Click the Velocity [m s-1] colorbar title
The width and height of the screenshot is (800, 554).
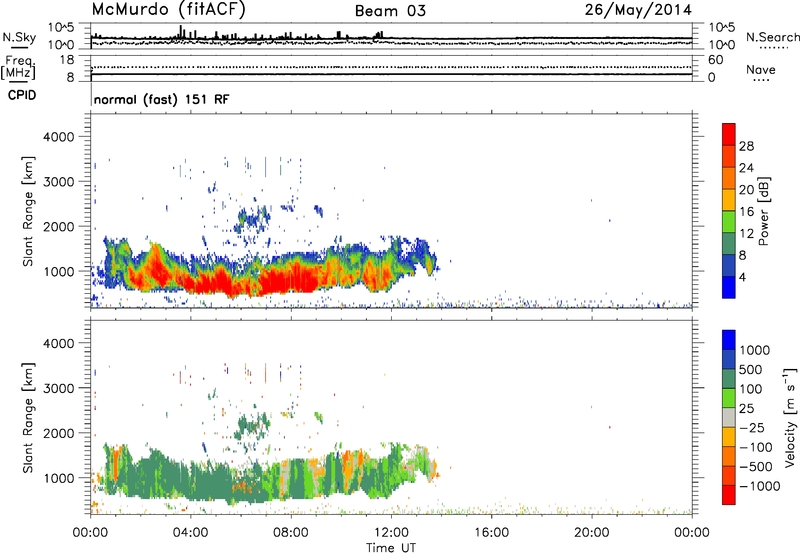coord(790,417)
